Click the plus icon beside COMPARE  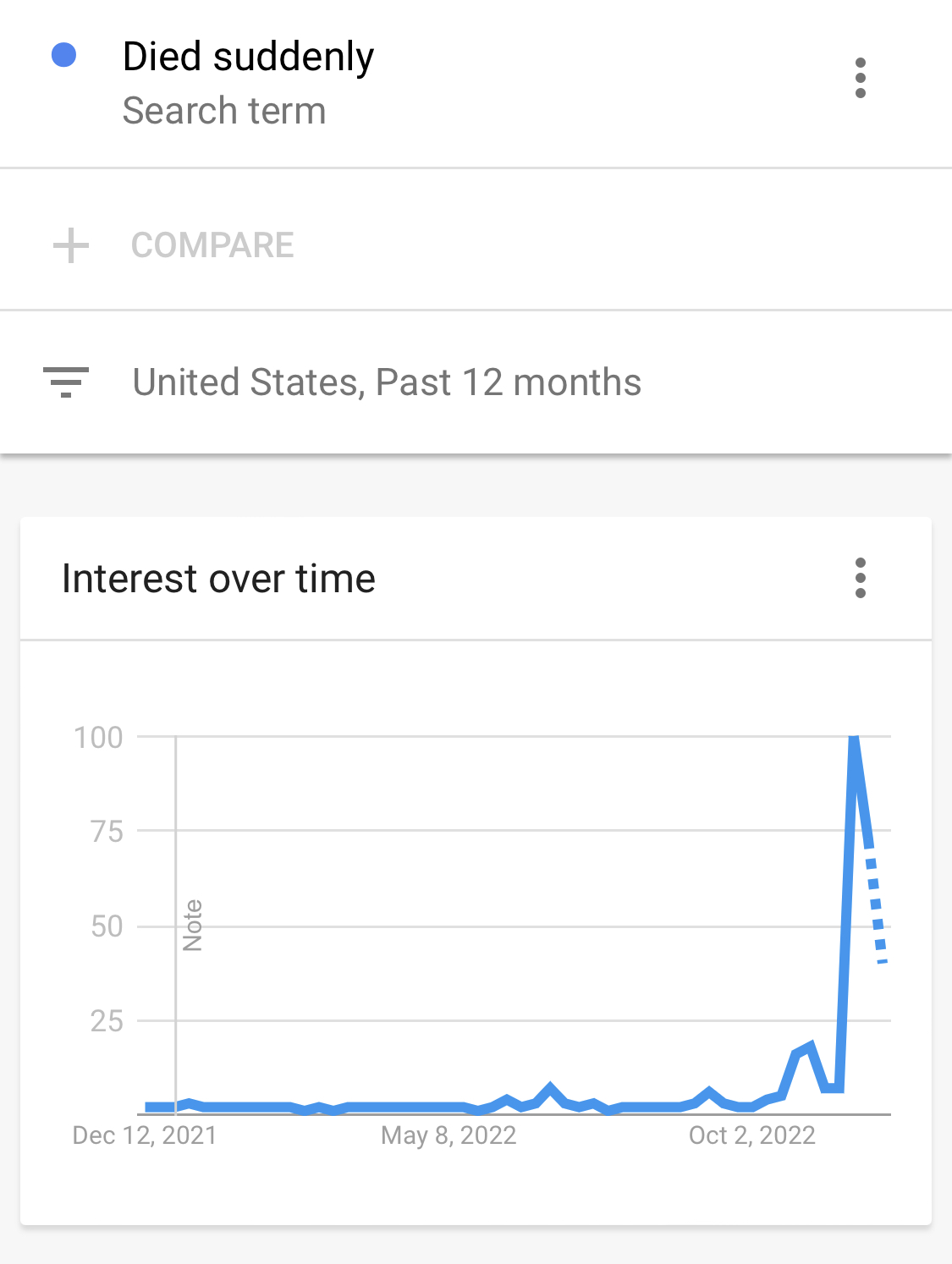coord(71,245)
